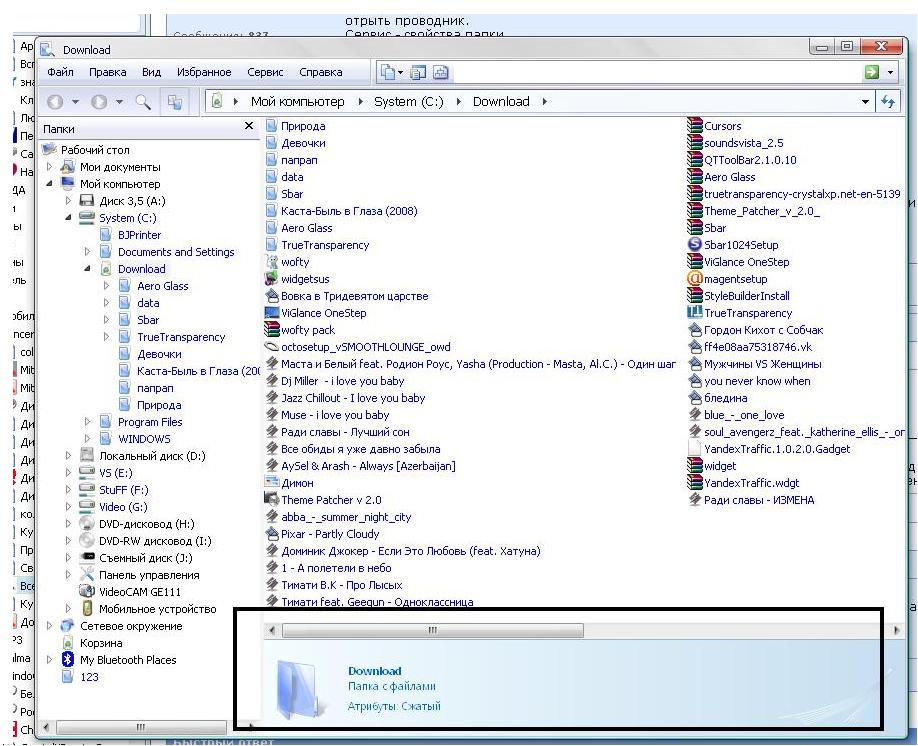Screen dimensions: 918x746
Task: Click Мой компьютер in the address breadcrumb
Action: click(297, 102)
